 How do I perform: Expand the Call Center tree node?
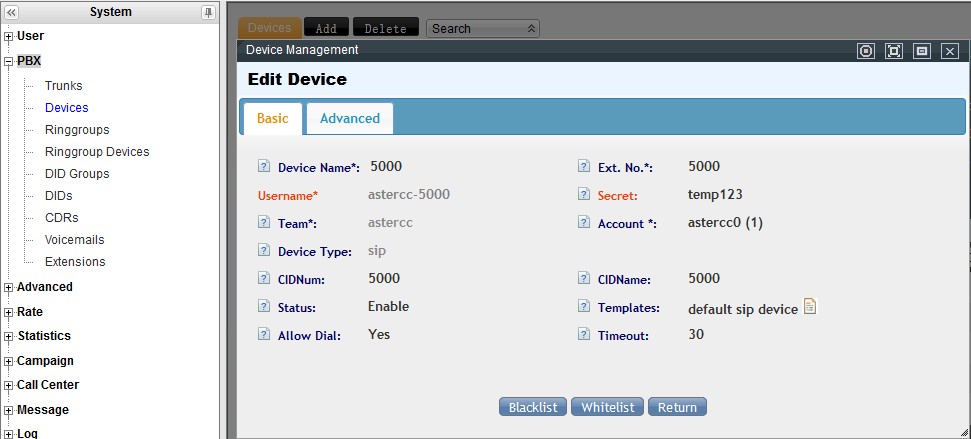click(9, 385)
